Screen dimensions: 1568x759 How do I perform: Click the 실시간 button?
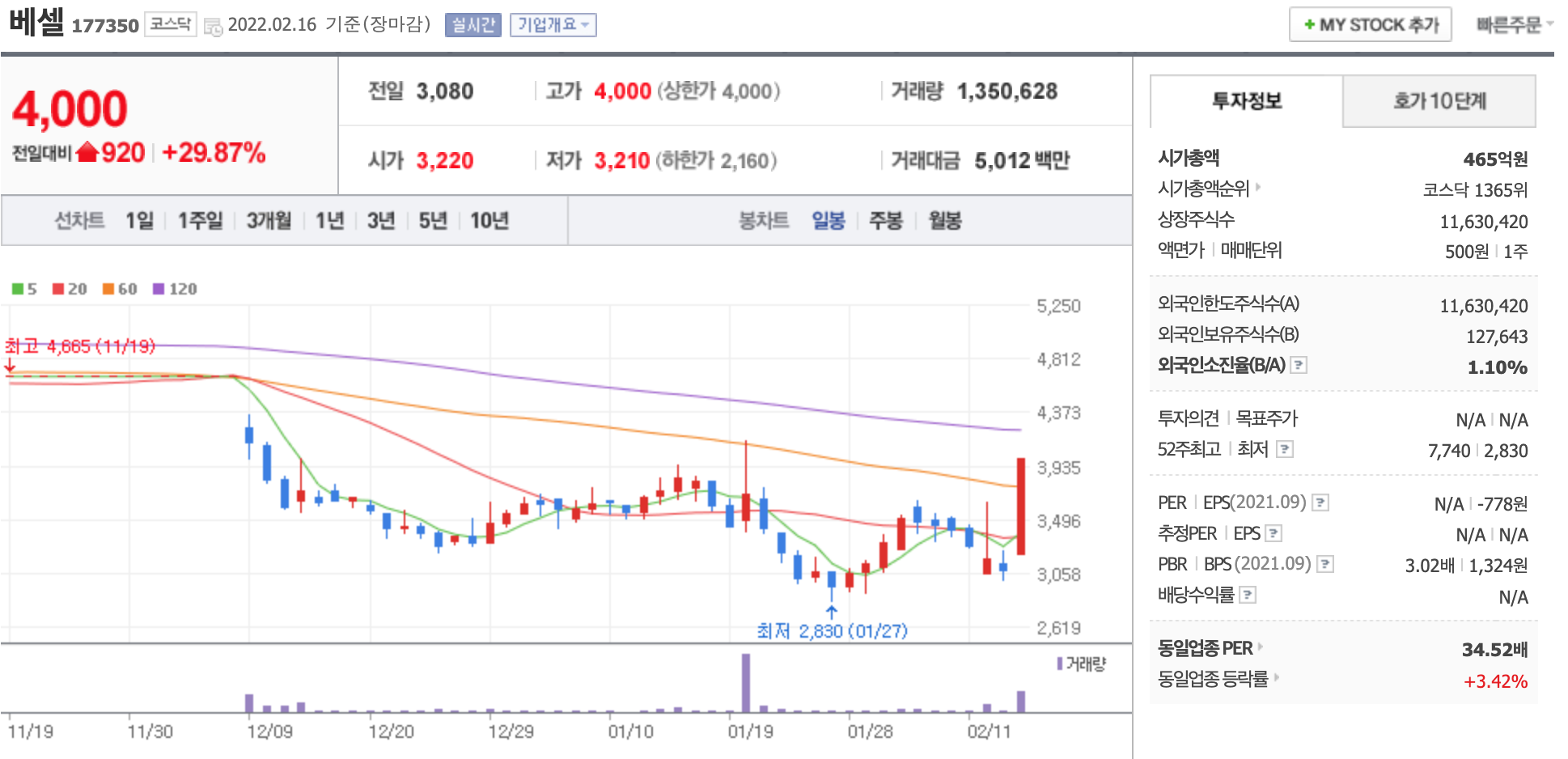coord(473,25)
